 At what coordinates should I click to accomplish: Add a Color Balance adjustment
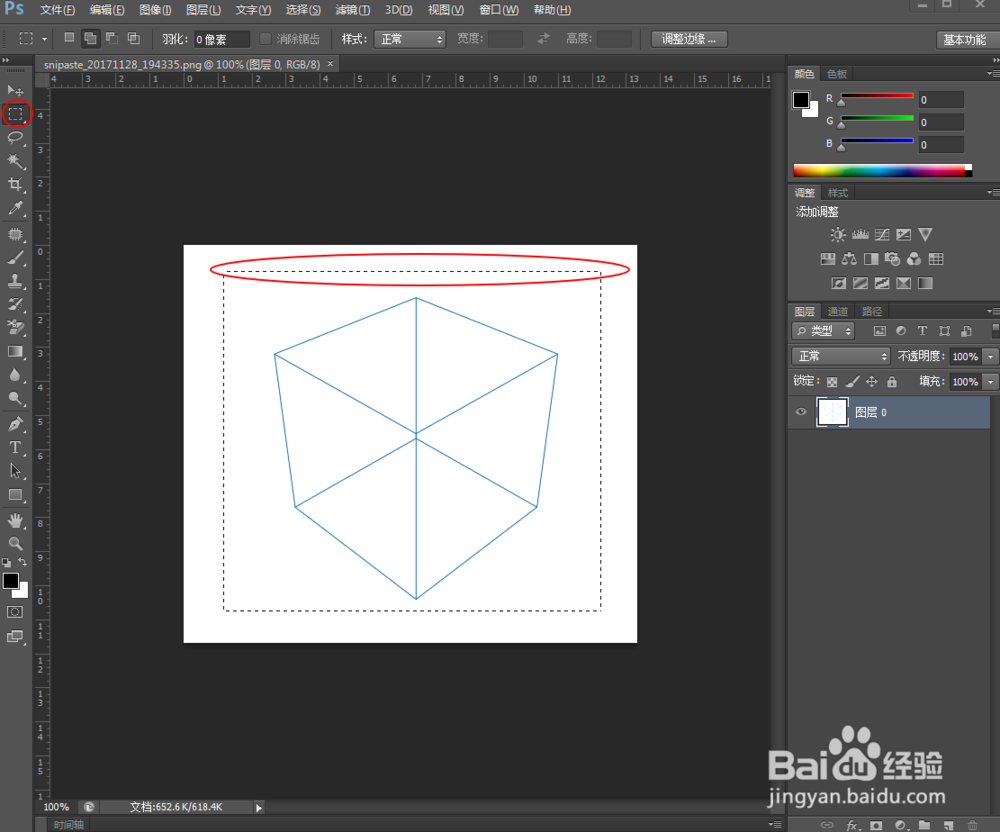tap(849, 259)
